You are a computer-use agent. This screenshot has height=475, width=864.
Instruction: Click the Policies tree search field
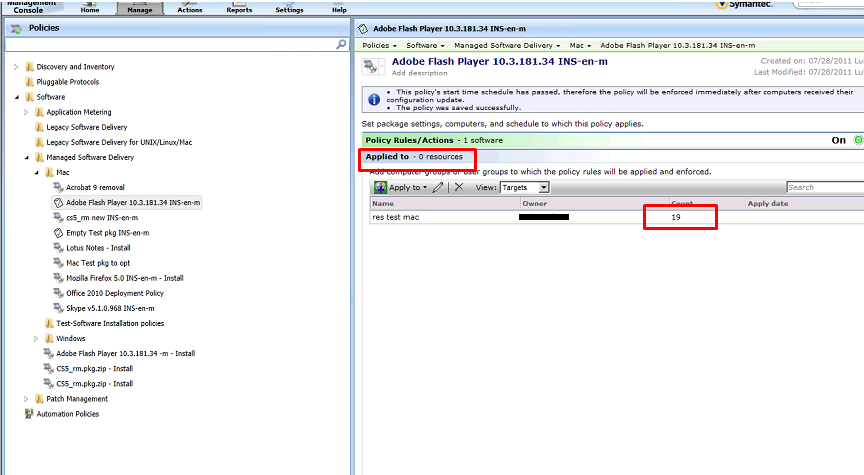(170, 45)
